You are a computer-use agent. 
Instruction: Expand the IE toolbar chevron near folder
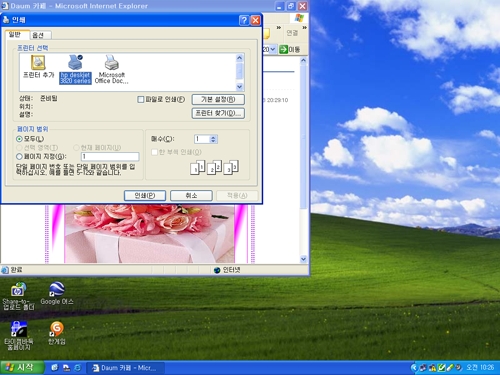(x=279, y=28)
